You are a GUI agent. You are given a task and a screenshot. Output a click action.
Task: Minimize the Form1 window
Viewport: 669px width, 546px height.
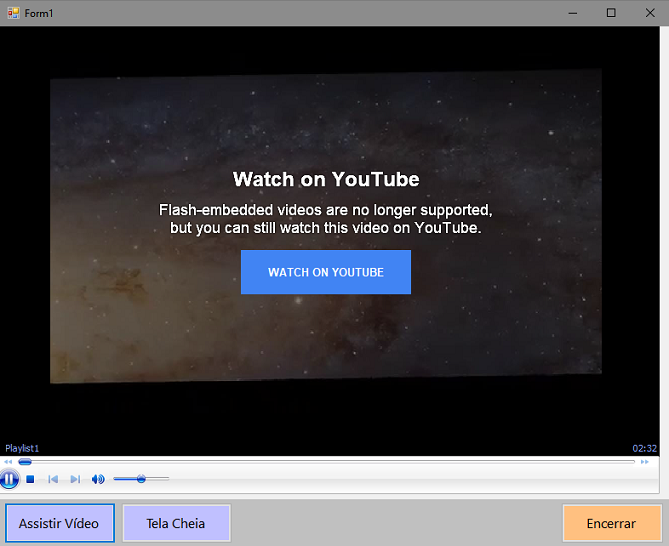point(573,13)
